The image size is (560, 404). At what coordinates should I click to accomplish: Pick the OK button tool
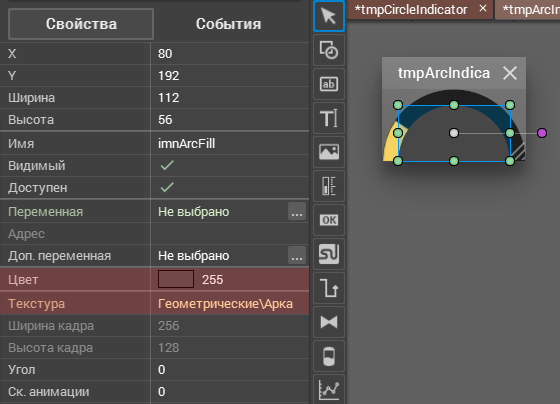329,220
